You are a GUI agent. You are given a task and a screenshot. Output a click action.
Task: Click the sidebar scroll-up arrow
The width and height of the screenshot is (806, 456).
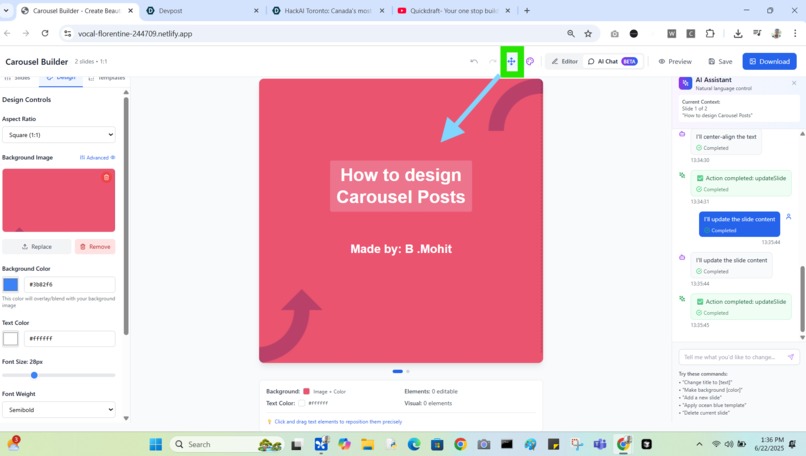(126, 93)
